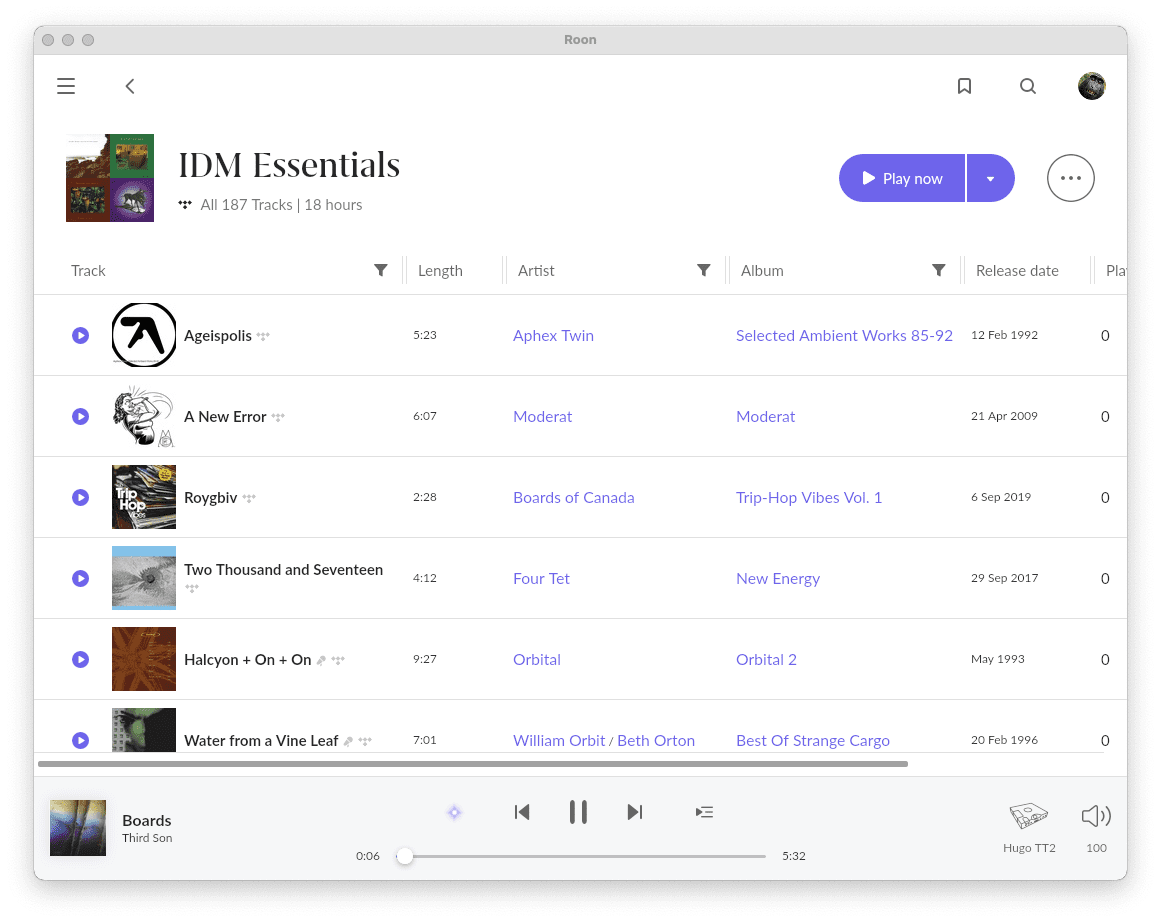Open the Four Tet artist link
Screen dimensions: 1161x922
541,578
